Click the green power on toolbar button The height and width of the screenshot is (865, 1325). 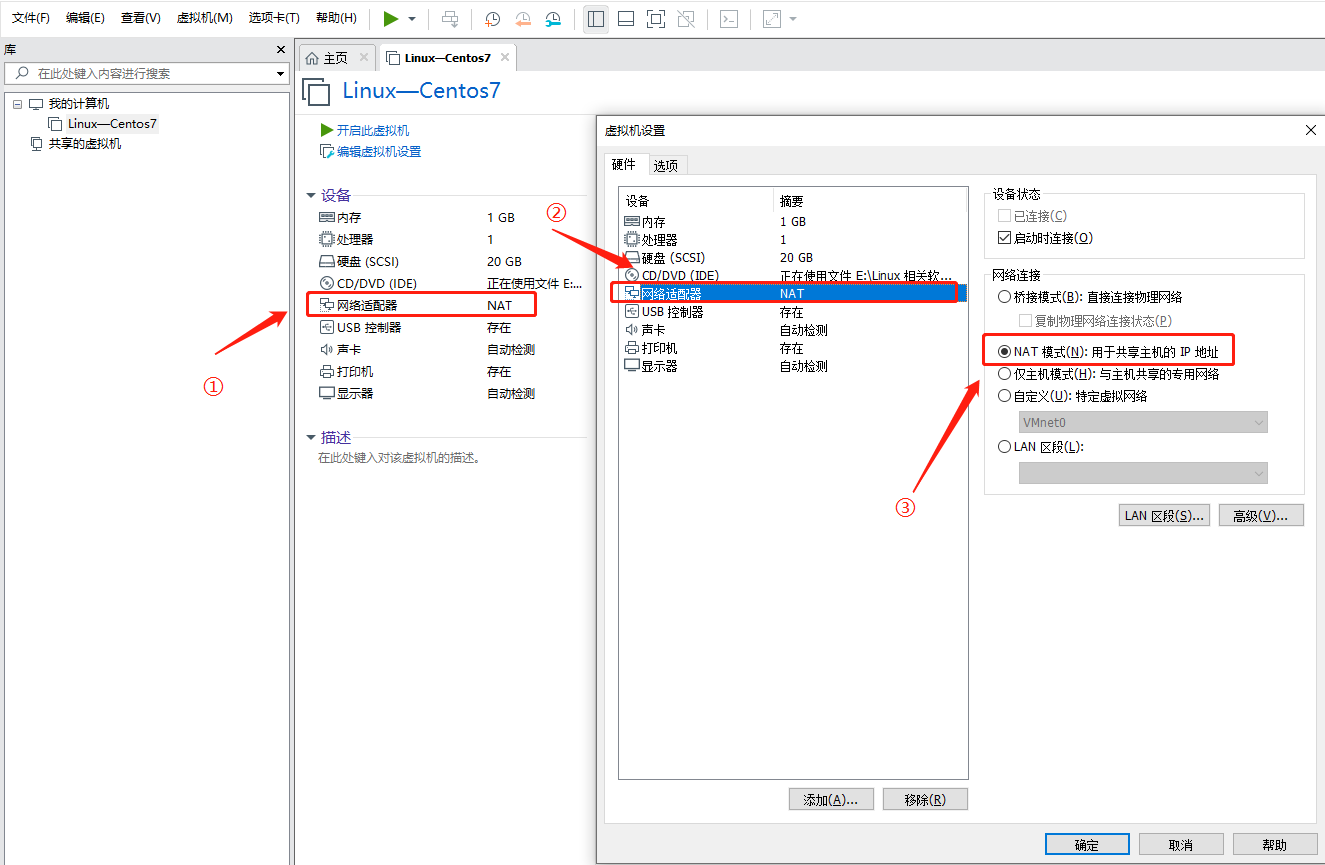click(x=391, y=19)
